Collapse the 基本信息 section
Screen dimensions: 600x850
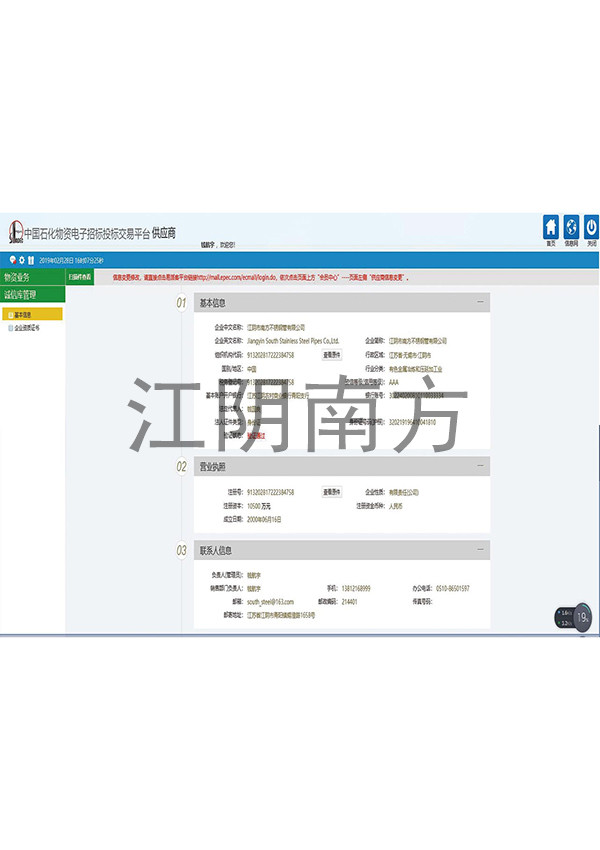pyautogui.click(x=480, y=301)
